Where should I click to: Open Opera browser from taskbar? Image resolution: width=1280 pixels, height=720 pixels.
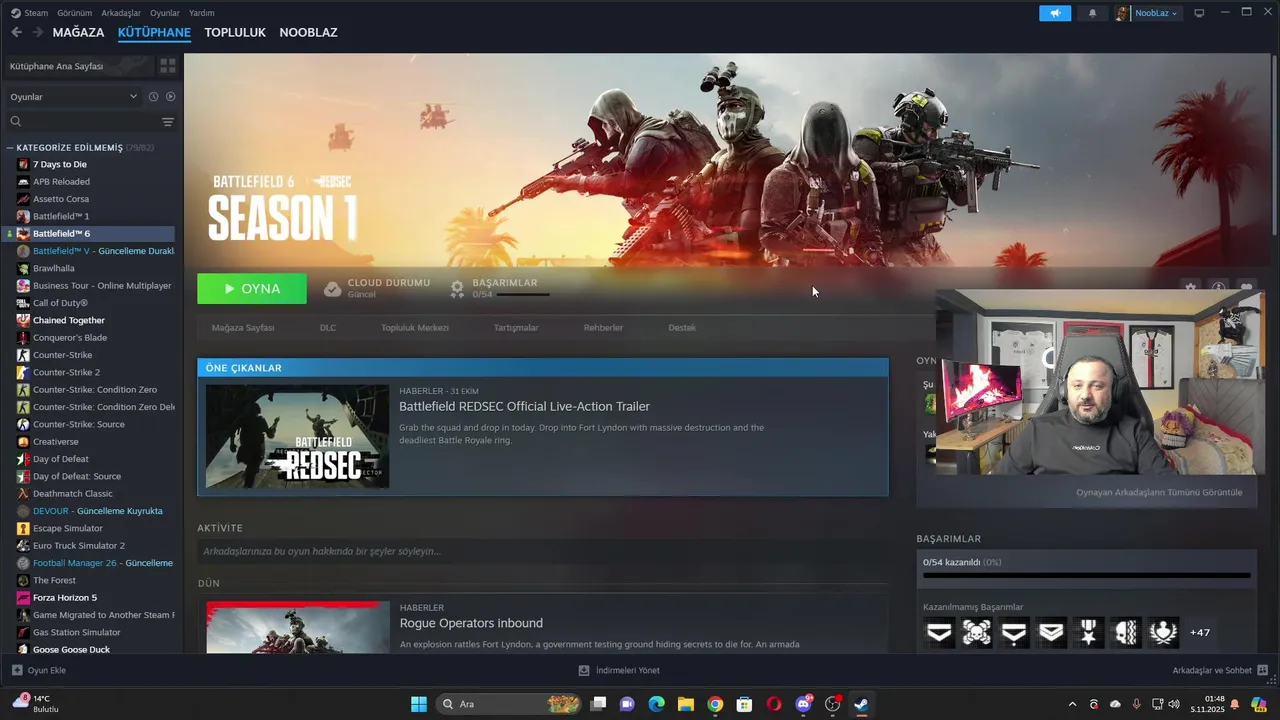tap(774, 704)
